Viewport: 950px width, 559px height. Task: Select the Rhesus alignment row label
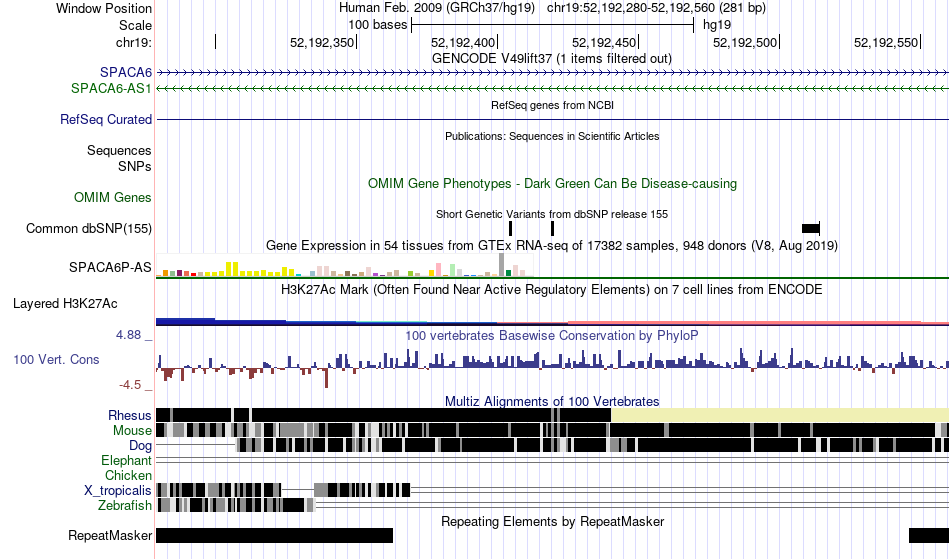tap(130, 415)
